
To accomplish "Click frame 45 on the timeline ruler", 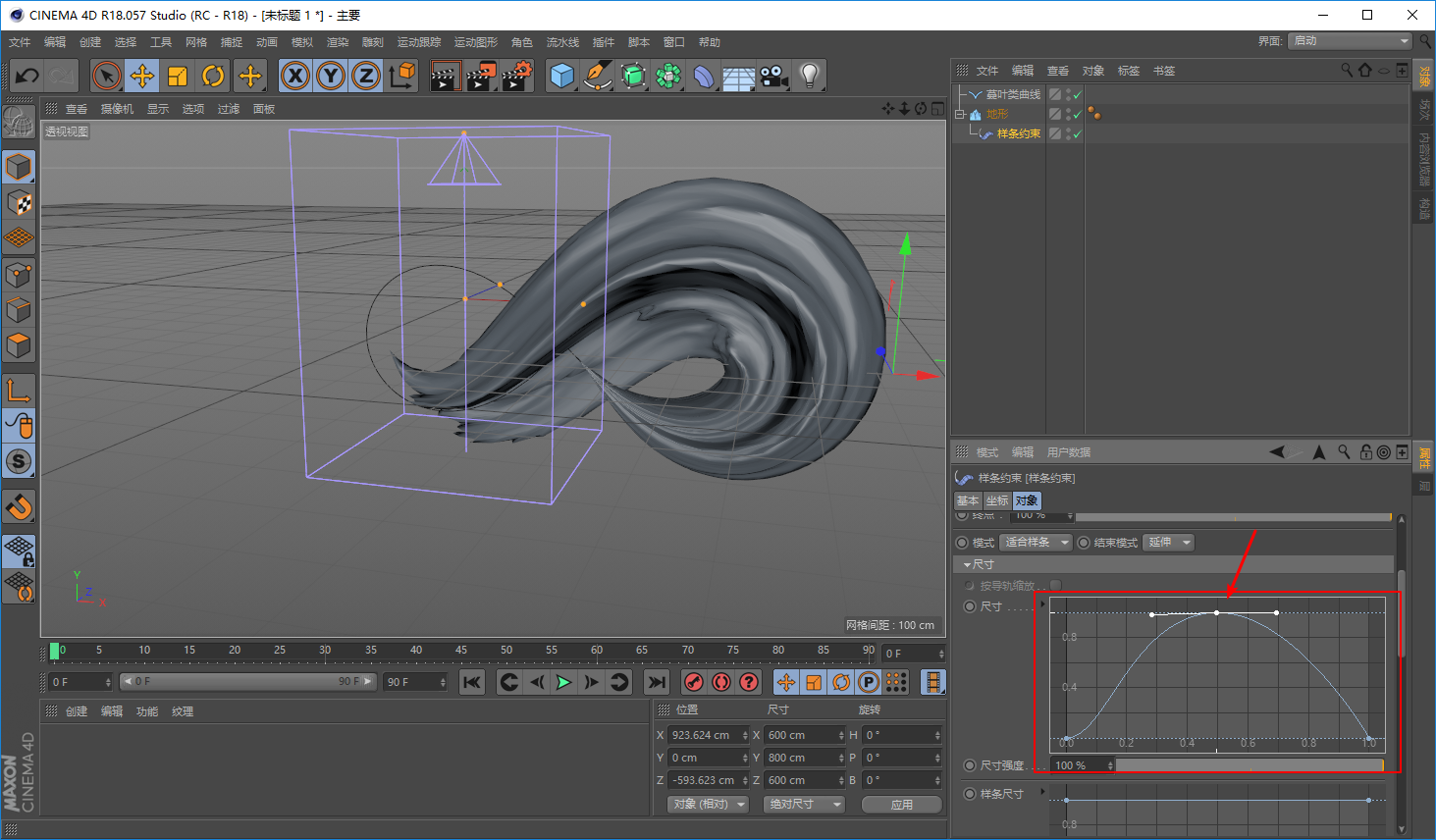I will 461,651.
